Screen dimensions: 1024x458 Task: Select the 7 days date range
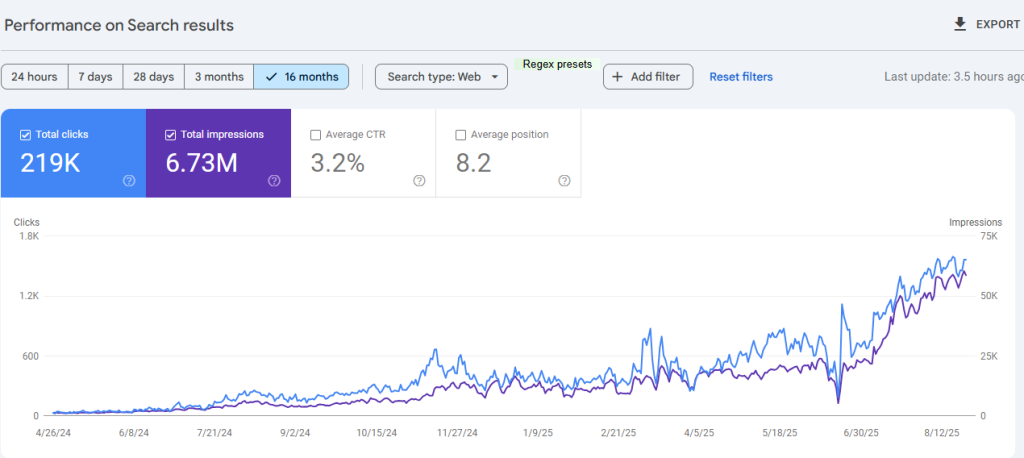[95, 77]
